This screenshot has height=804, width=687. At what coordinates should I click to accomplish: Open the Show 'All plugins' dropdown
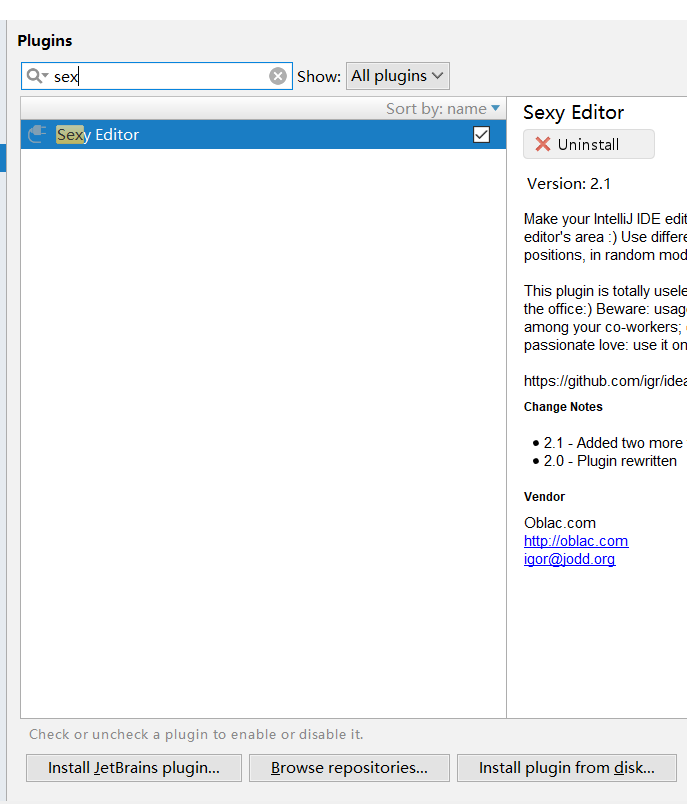[x=397, y=76]
